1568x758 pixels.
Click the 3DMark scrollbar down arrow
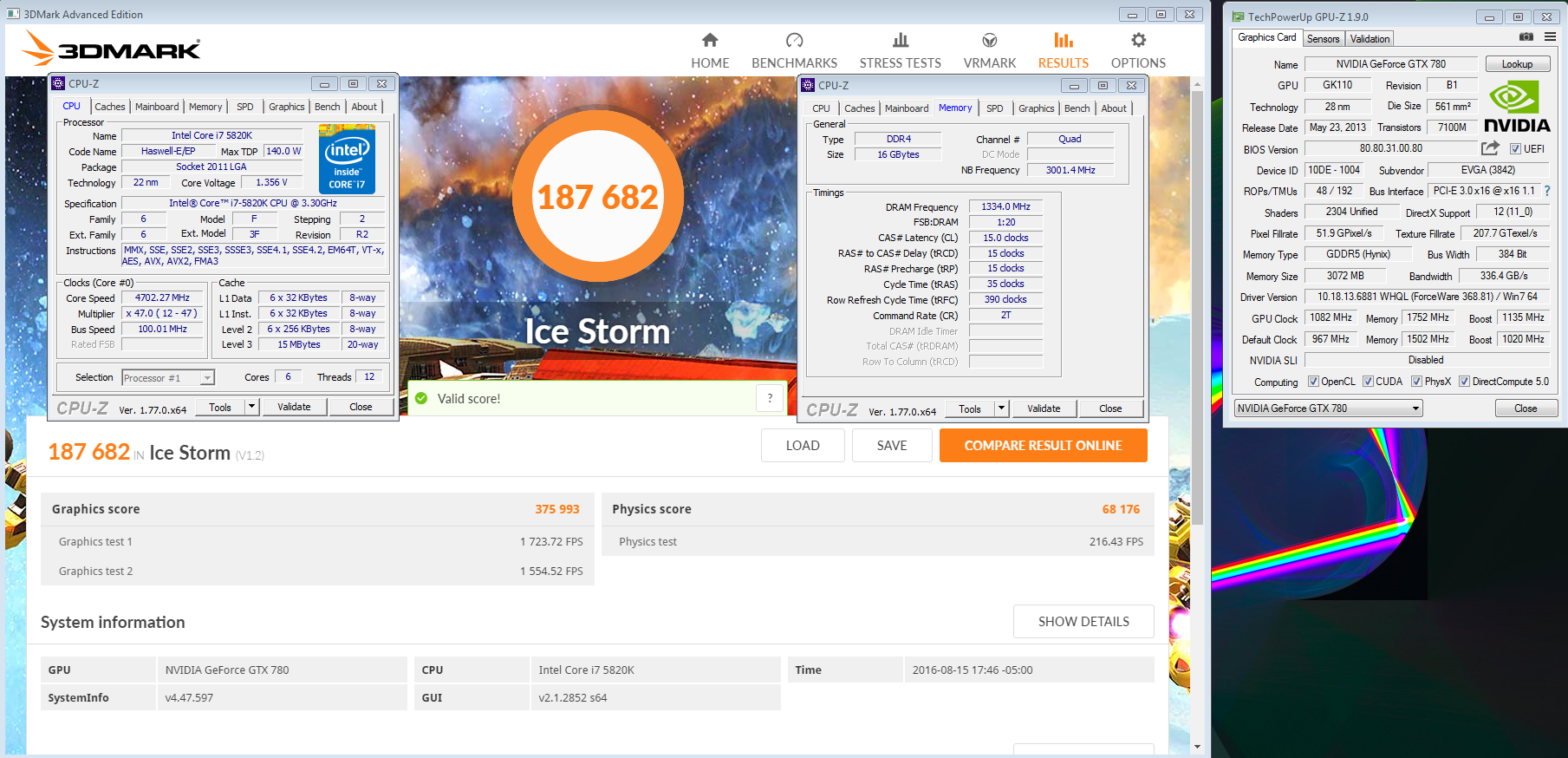tap(1197, 747)
